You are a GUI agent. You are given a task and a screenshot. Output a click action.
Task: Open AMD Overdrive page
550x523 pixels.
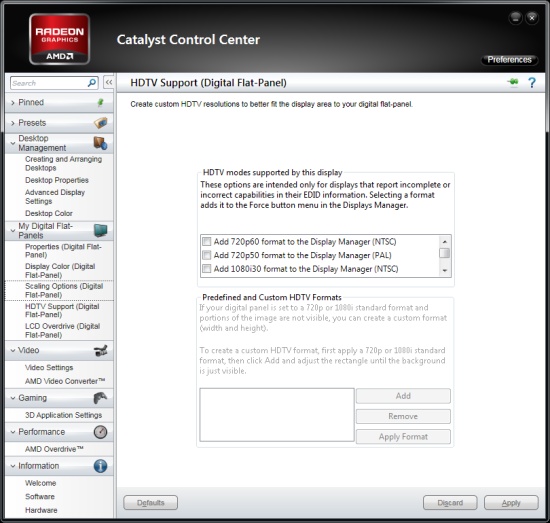pos(54,449)
